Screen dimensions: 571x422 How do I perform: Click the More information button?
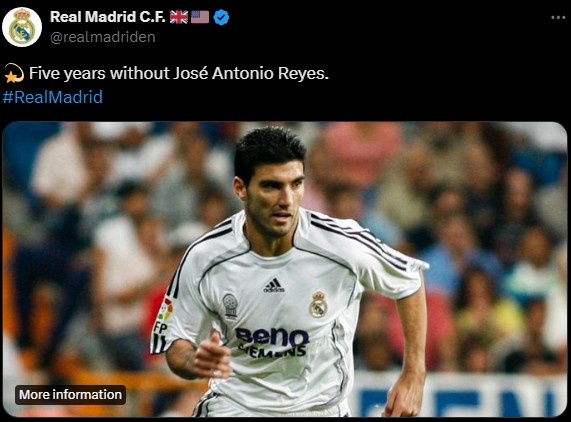click(70, 395)
